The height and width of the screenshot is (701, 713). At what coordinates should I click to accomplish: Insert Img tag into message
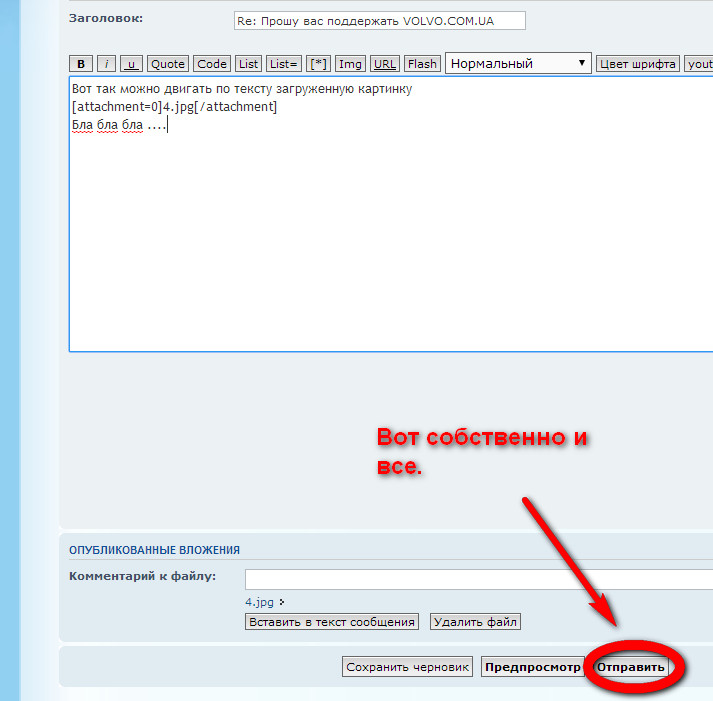pos(350,63)
